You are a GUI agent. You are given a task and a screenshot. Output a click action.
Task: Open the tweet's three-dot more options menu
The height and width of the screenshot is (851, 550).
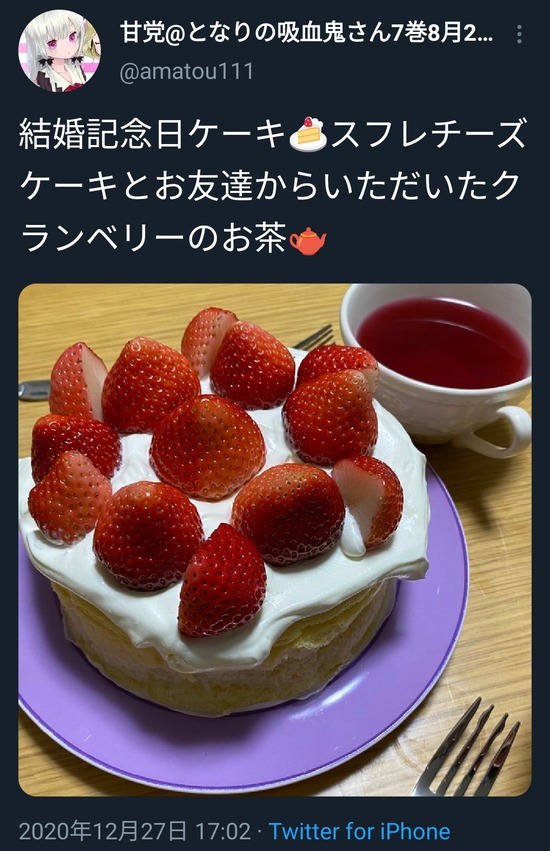(x=520, y=34)
